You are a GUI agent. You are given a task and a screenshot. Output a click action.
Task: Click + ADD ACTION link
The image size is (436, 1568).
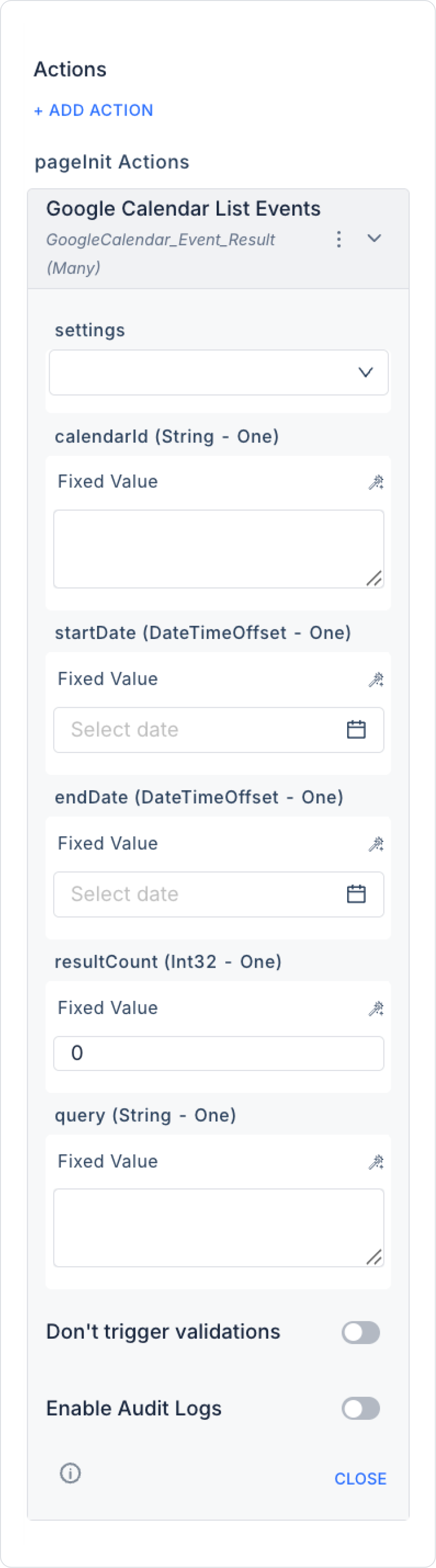[94, 110]
